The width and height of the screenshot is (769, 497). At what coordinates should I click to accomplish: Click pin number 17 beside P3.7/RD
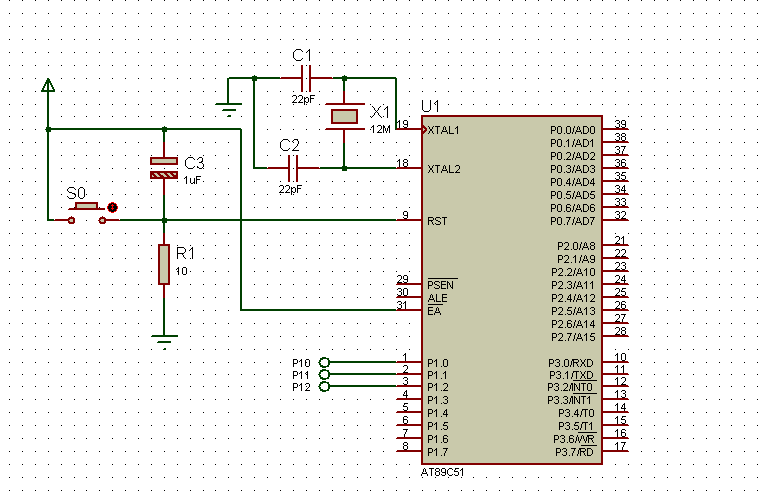(620, 446)
